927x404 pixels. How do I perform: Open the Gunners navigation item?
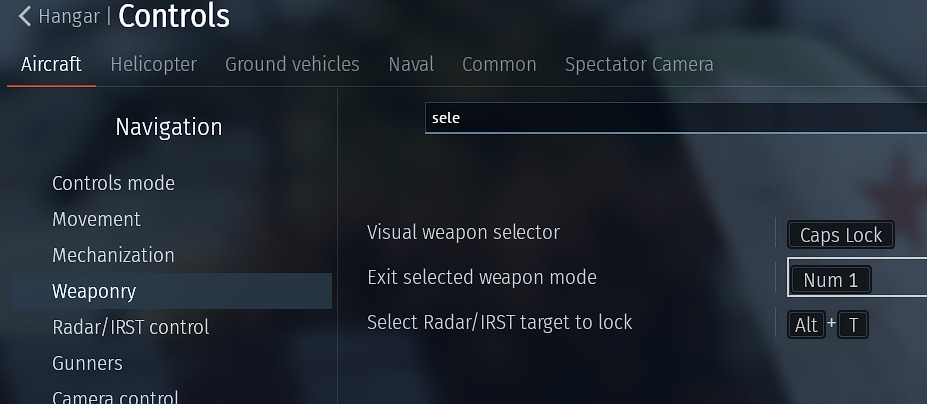(x=87, y=363)
